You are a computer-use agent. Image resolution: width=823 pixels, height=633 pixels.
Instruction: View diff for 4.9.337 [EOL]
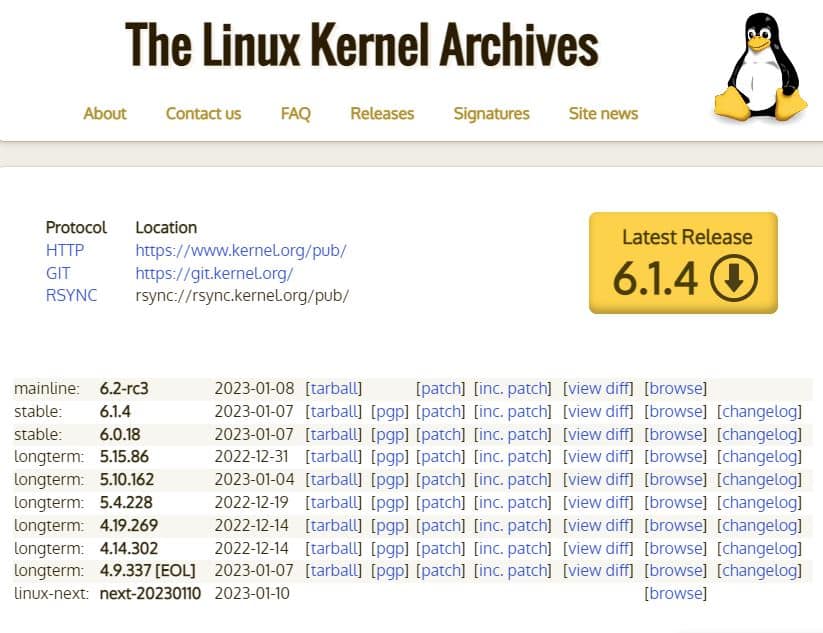click(598, 571)
